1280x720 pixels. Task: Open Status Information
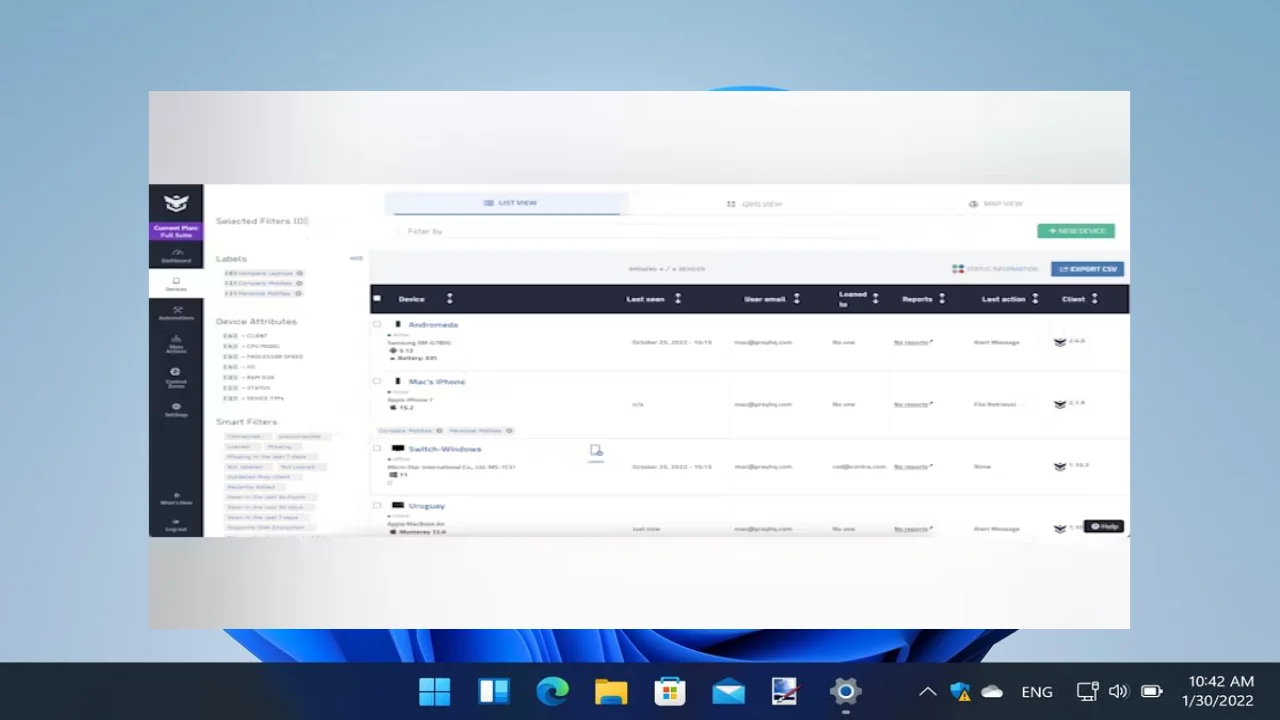click(995, 269)
